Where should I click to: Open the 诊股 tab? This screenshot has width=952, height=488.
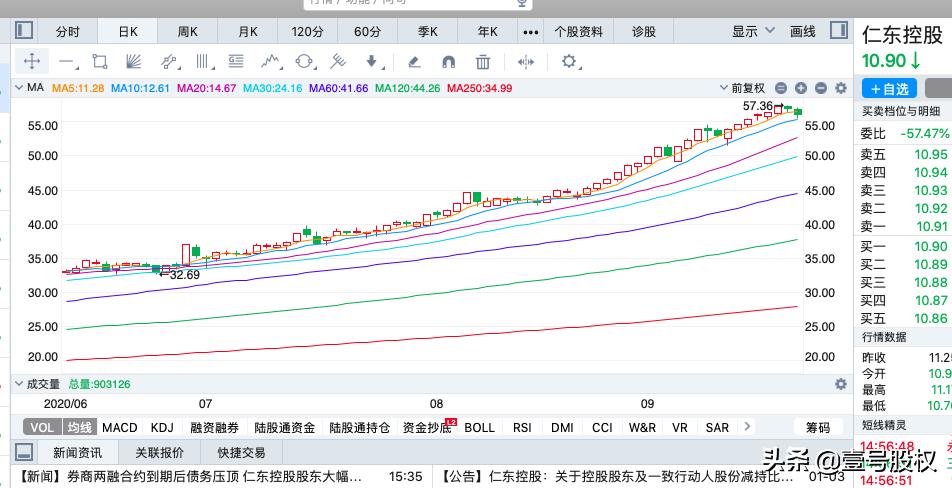click(644, 32)
